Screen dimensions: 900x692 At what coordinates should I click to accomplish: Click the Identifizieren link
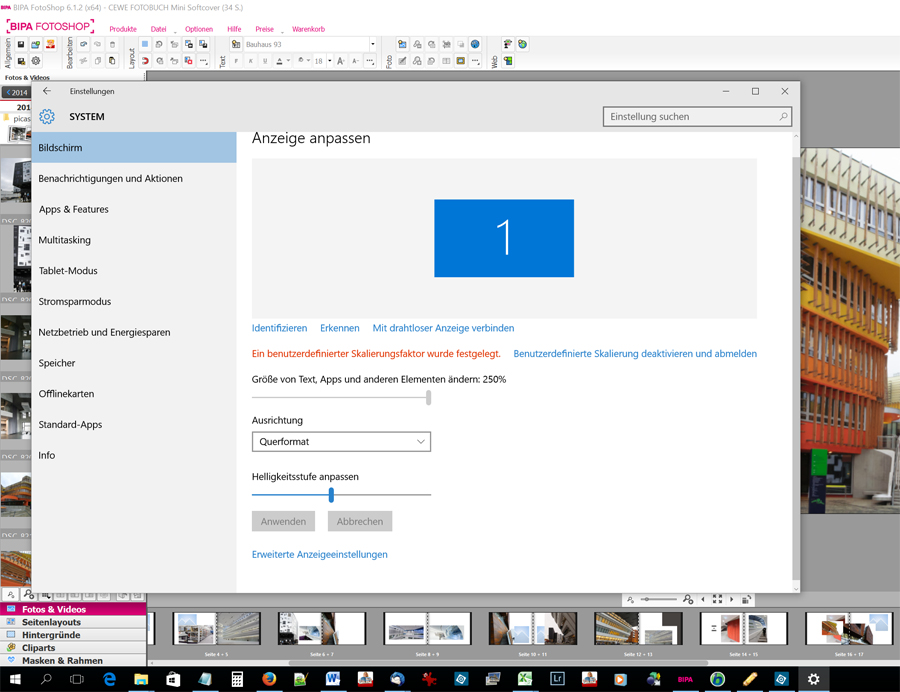(279, 328)
